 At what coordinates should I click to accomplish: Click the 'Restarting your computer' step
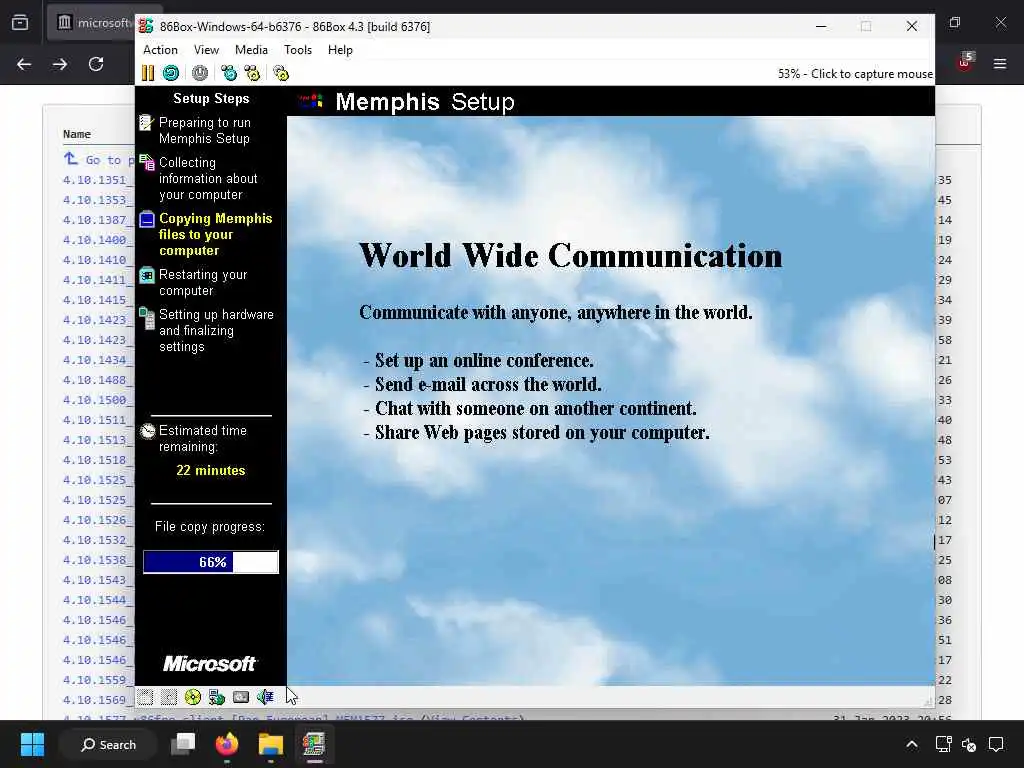(x=203, y=282)
